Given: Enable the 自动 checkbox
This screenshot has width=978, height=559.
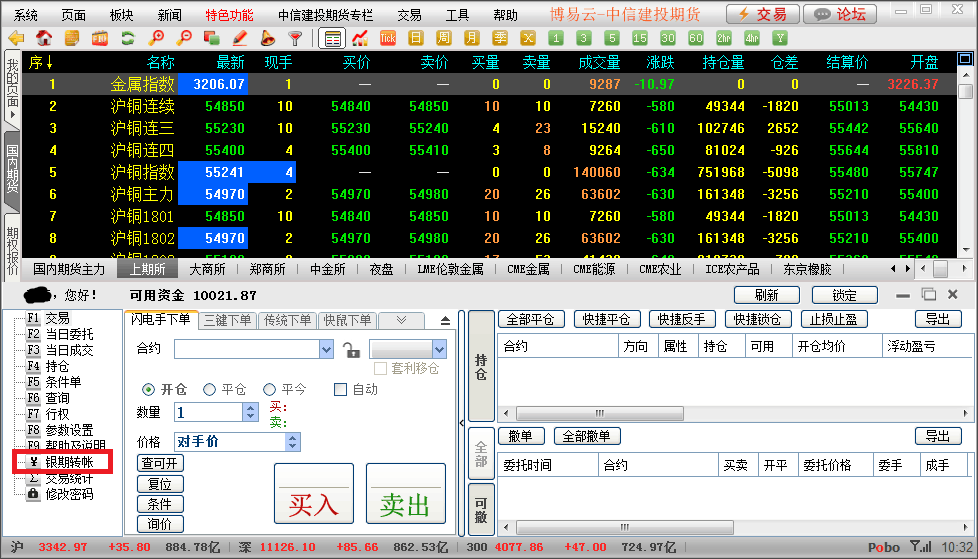Looking at the screenshot, I should [x=341, y=389].
